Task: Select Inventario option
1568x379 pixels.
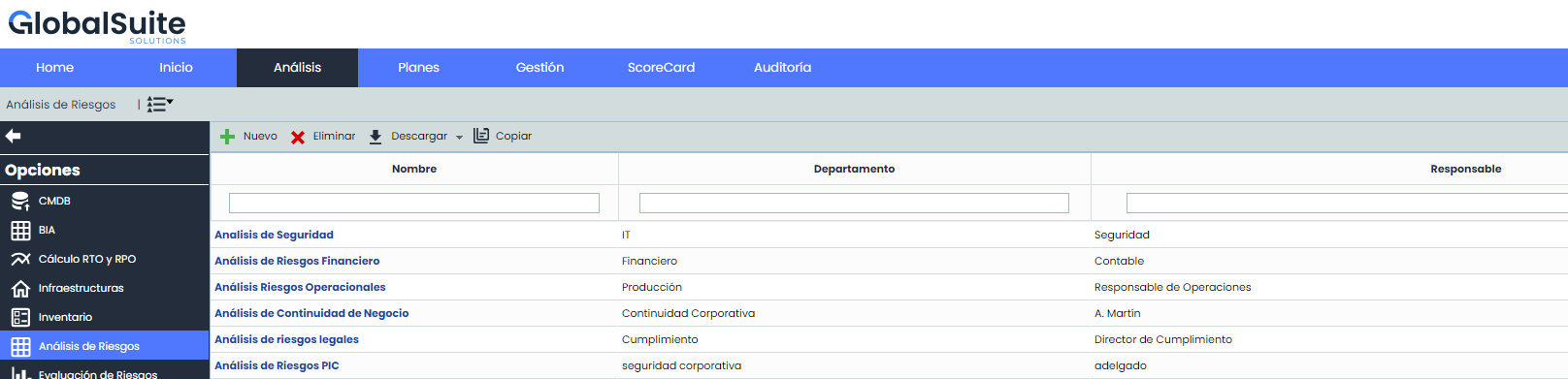Action: coord(65,318)
